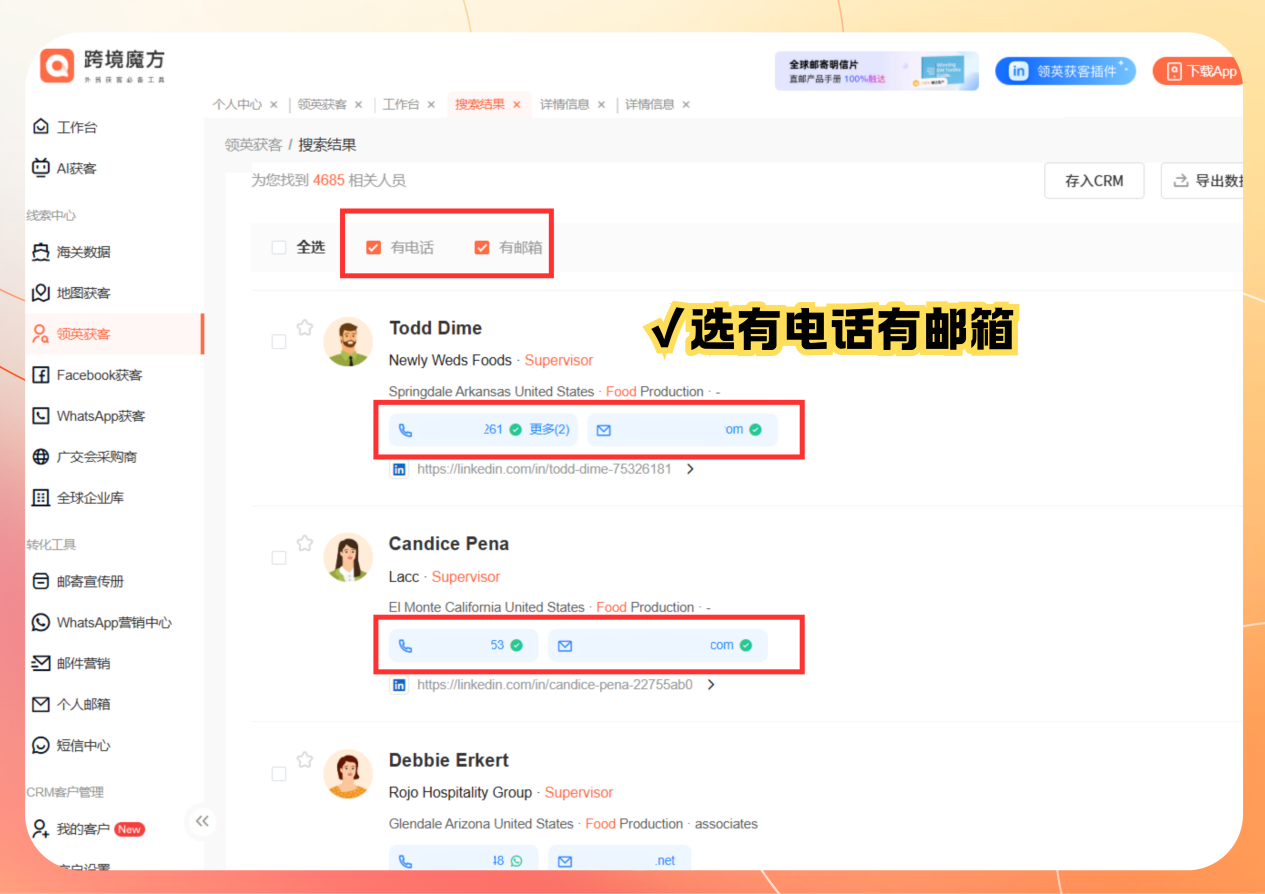Favorite Debbie Erkert with the star icon
The height and width of the screenshot is (894, 1265).
[305, 759]
